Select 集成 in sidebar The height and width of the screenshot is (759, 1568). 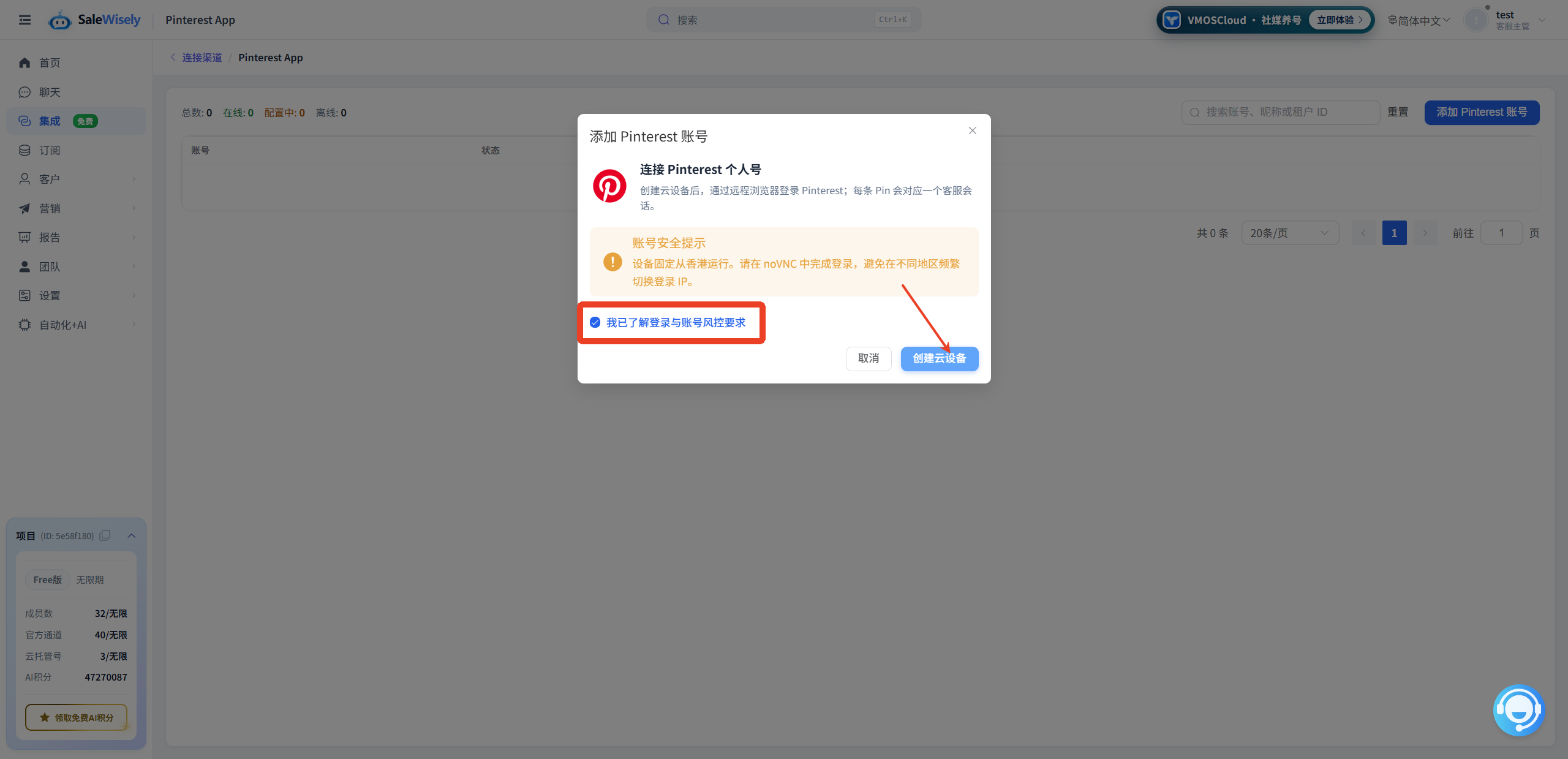point(76,121)
